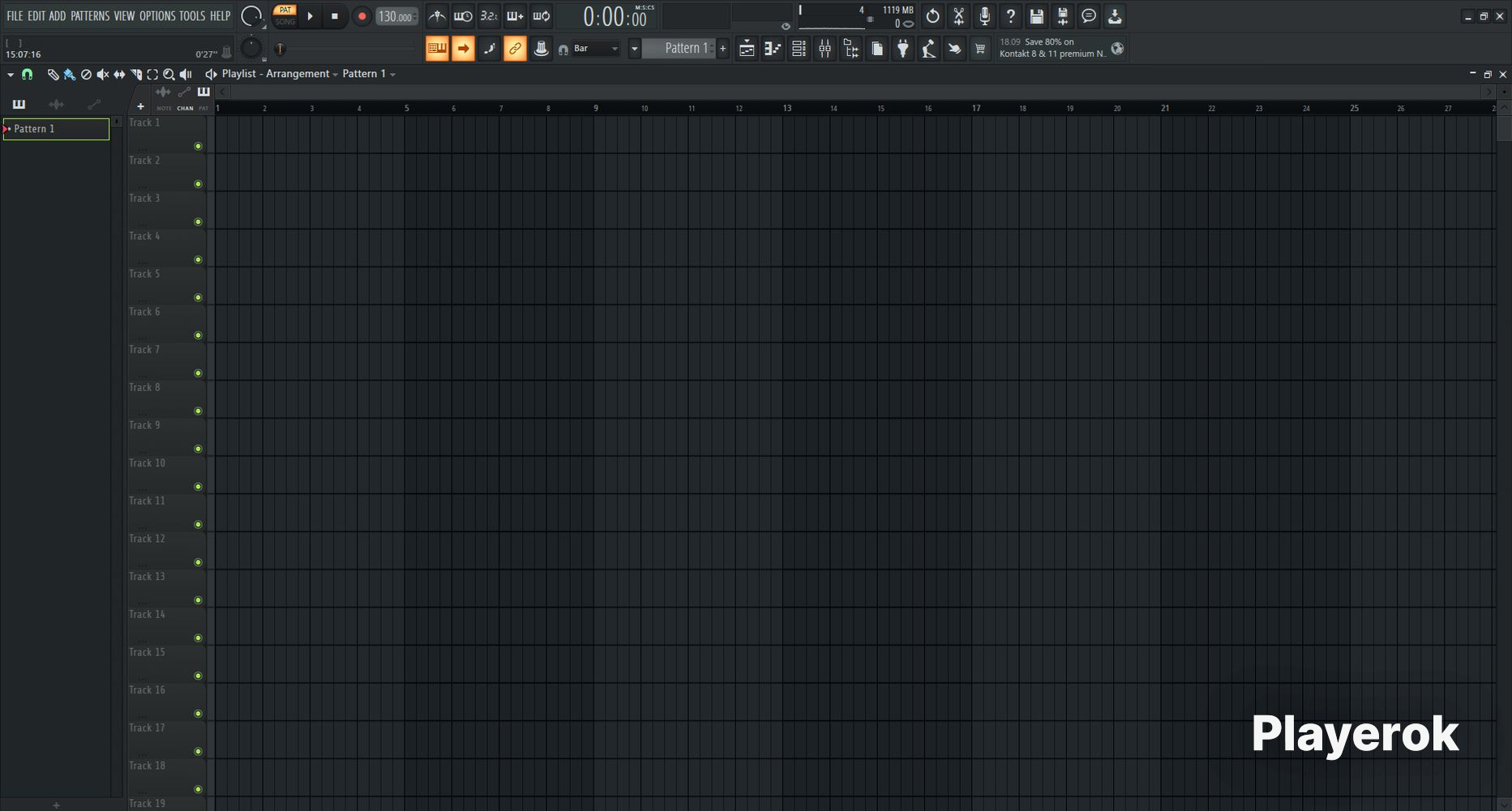Toggle Pattern/Song mode switch
The height and width of the screenshot is (811, 1512).
coord(285,16)
